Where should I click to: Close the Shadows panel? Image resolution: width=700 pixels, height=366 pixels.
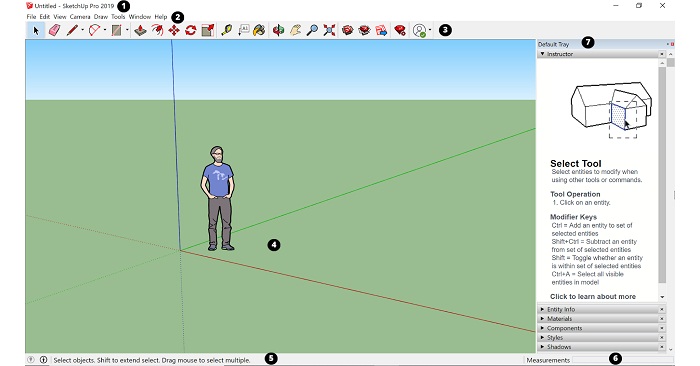(662, 347)
